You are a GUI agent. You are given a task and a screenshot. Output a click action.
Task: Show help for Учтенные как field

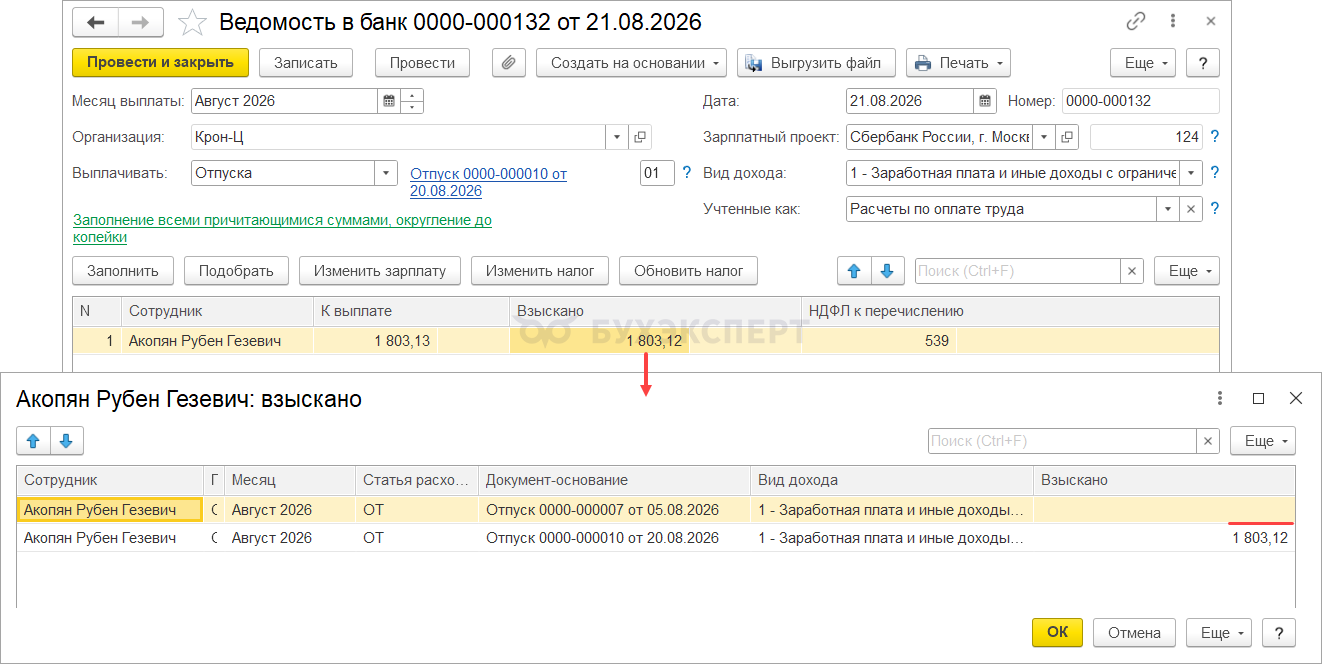pyautogui.click(x=1214, y=209)
